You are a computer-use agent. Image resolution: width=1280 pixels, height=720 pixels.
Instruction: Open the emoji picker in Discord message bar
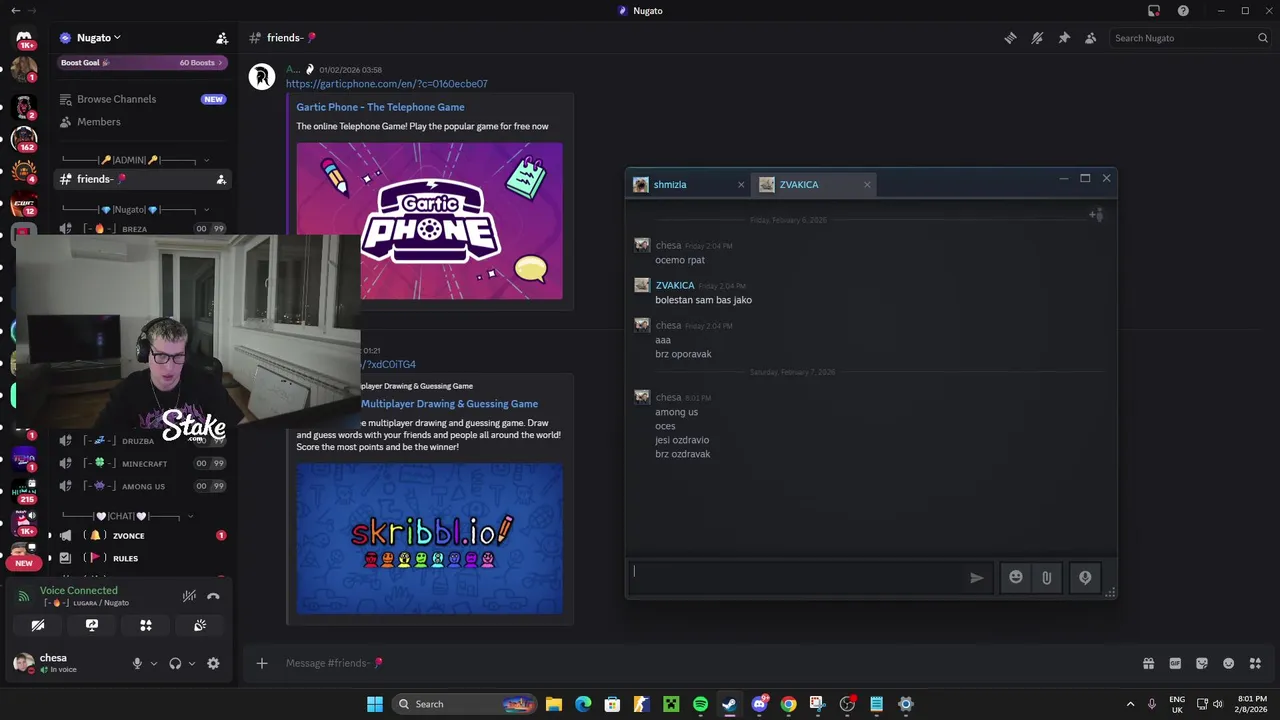[x=1229, y=663]
